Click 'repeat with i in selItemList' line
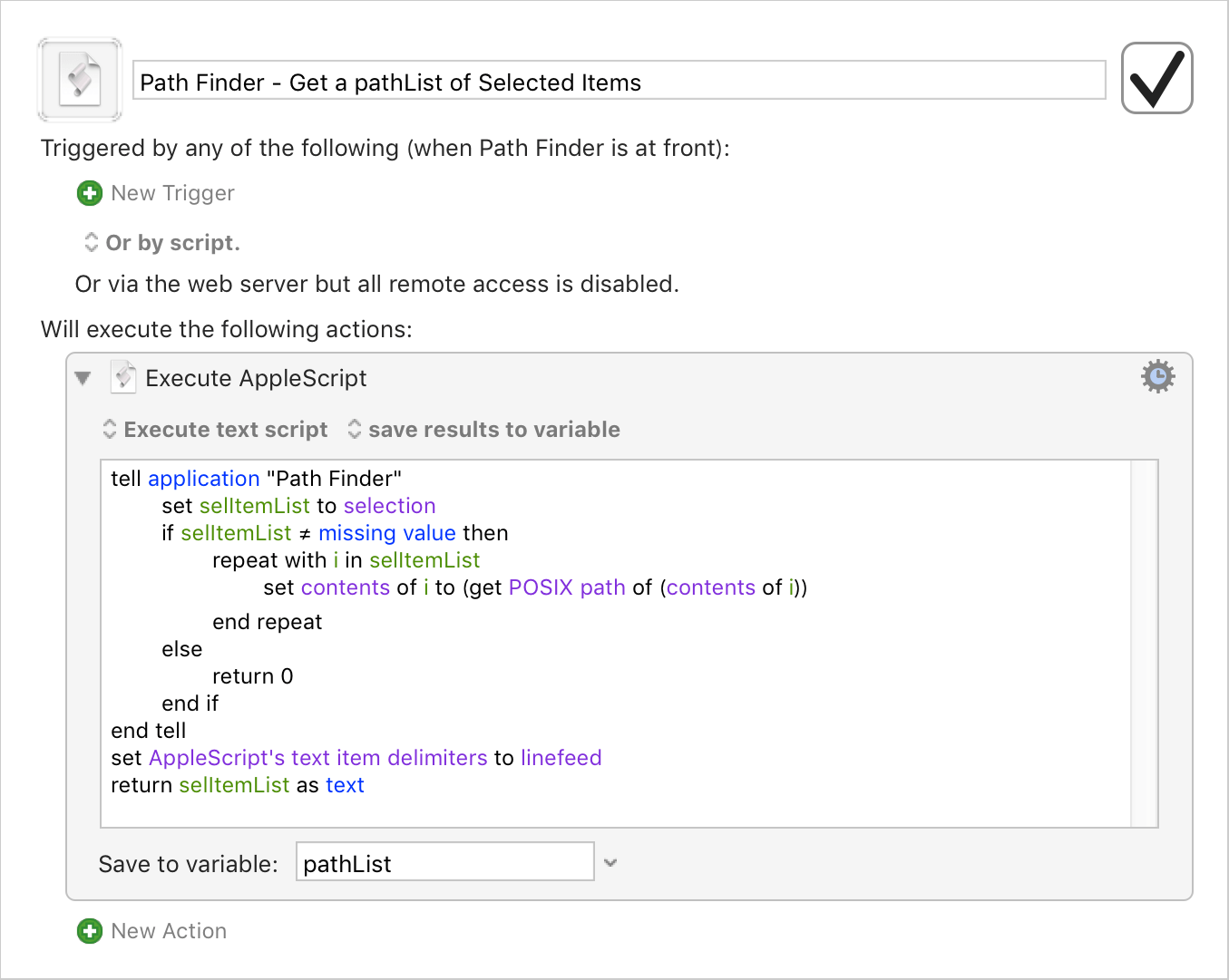This screenshot has width=1229, height=980. click(x=346, y=560)
